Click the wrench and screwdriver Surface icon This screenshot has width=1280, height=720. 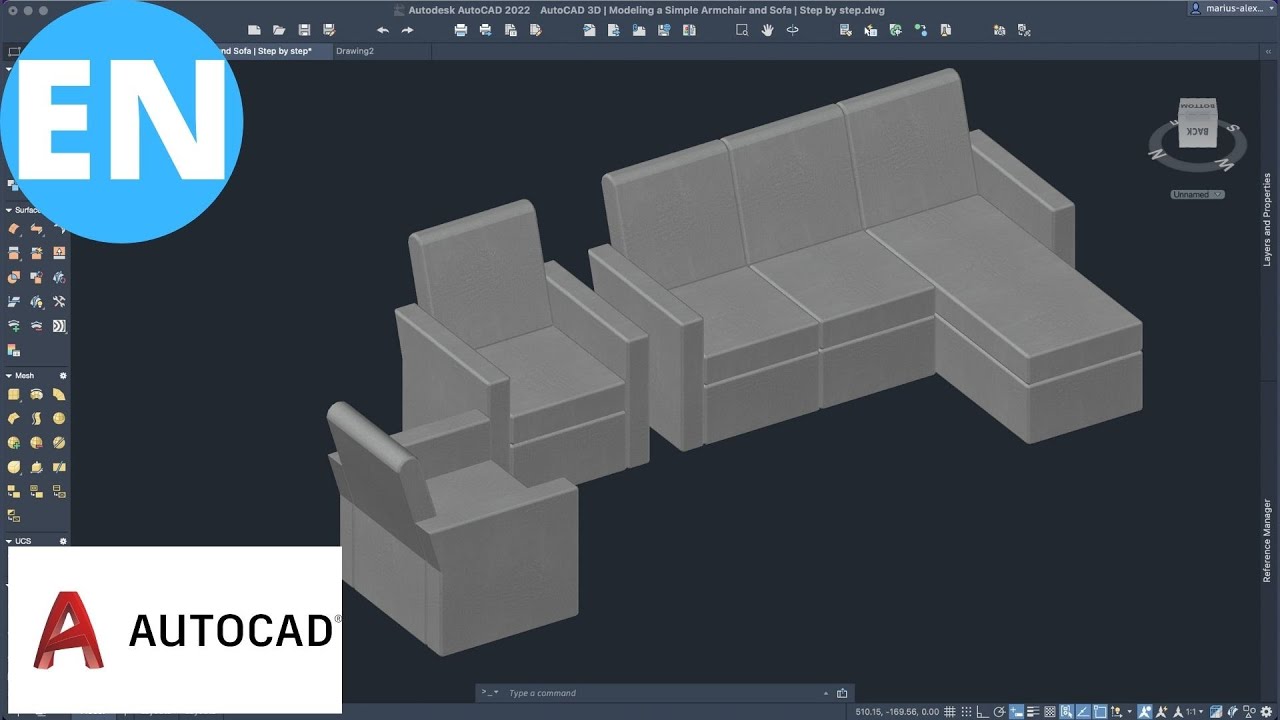[x=59, y=301]
